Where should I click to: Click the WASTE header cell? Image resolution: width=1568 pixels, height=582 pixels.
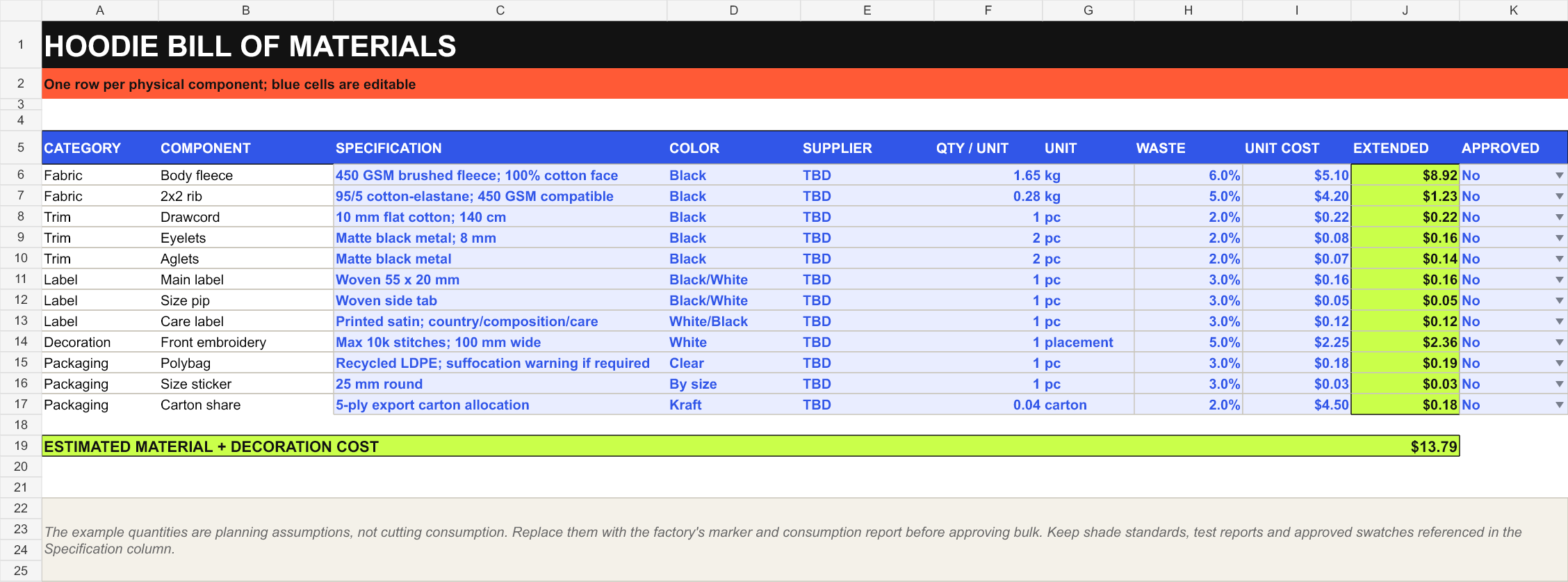(x=1189, y=147)
